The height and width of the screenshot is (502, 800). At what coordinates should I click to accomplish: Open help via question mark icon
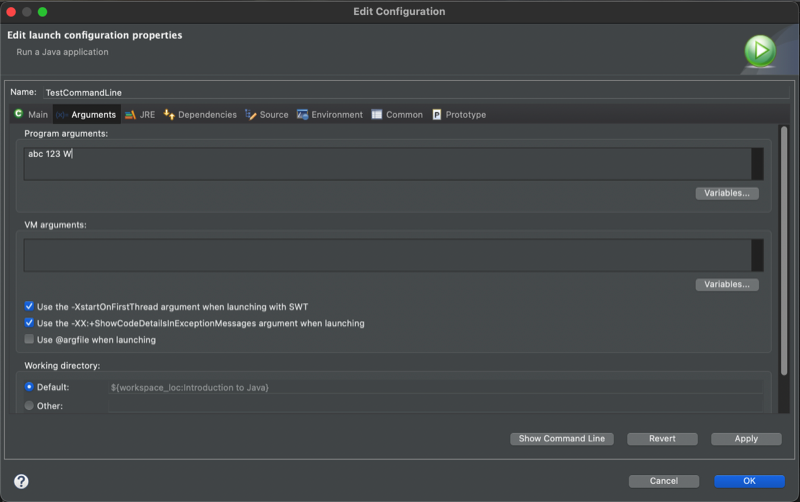pos(21,481)
